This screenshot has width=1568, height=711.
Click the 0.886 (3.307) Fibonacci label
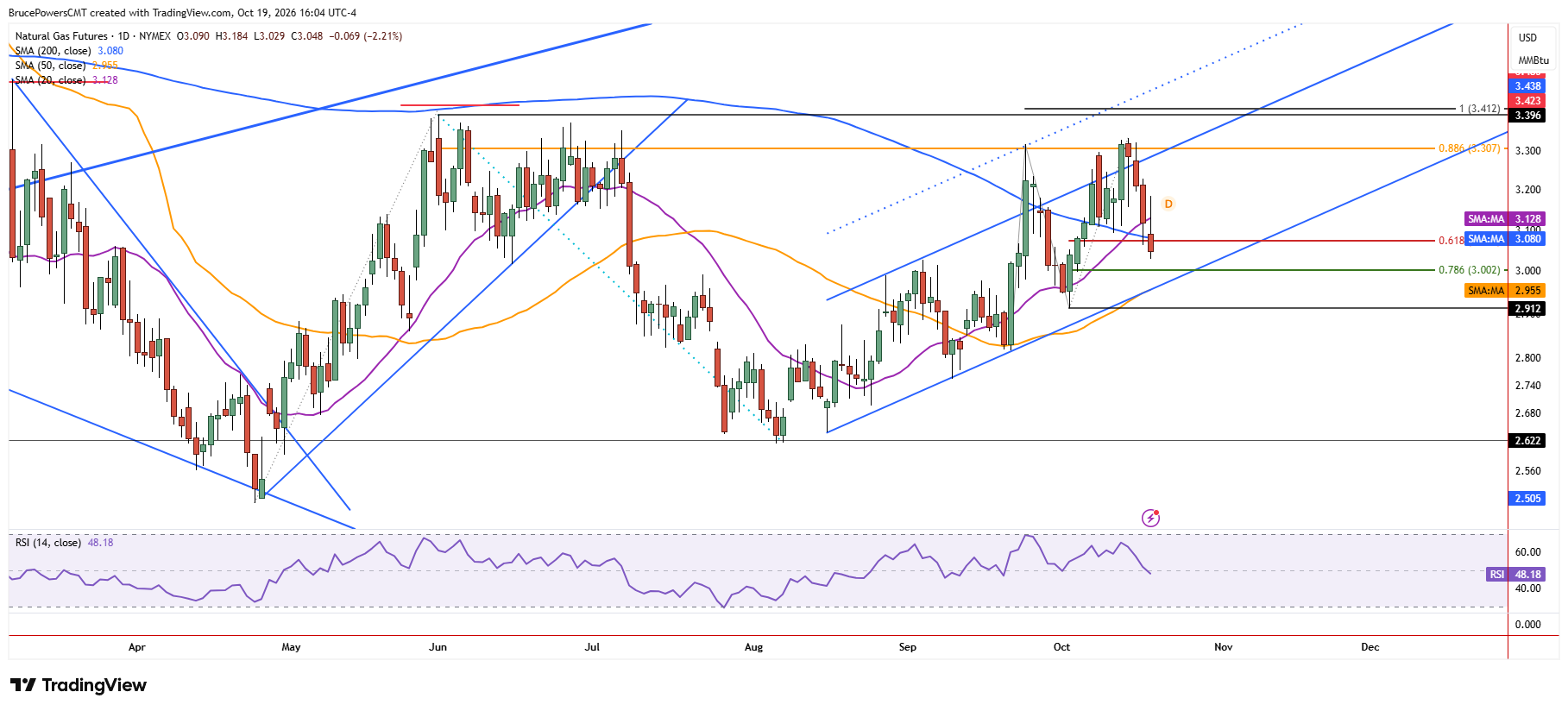tap(1469, 148)
